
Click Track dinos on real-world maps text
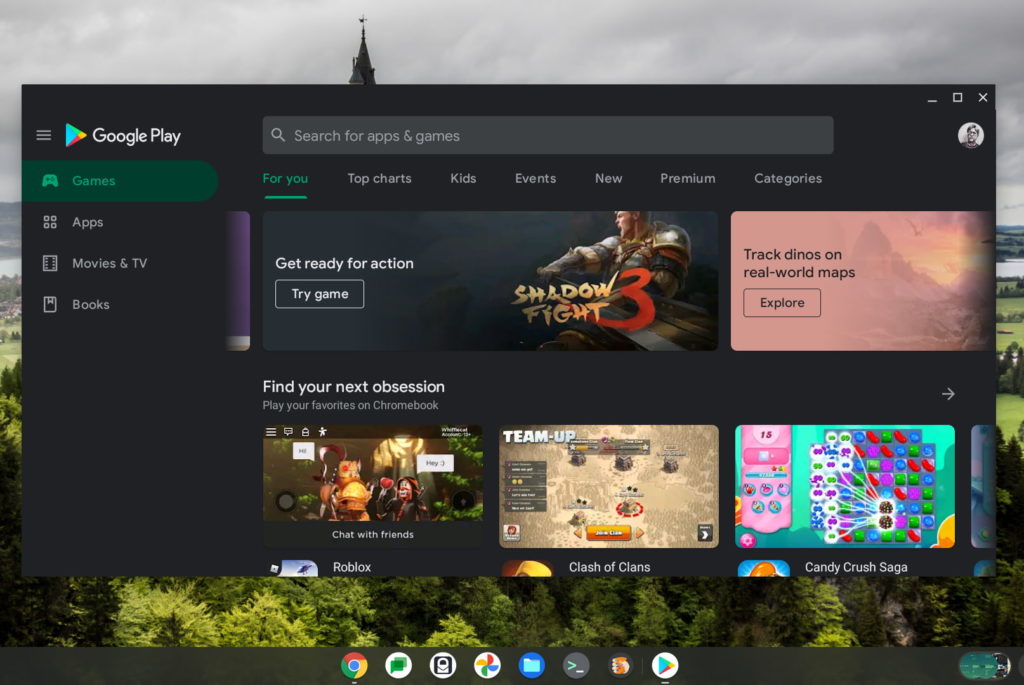pos(799,263)
